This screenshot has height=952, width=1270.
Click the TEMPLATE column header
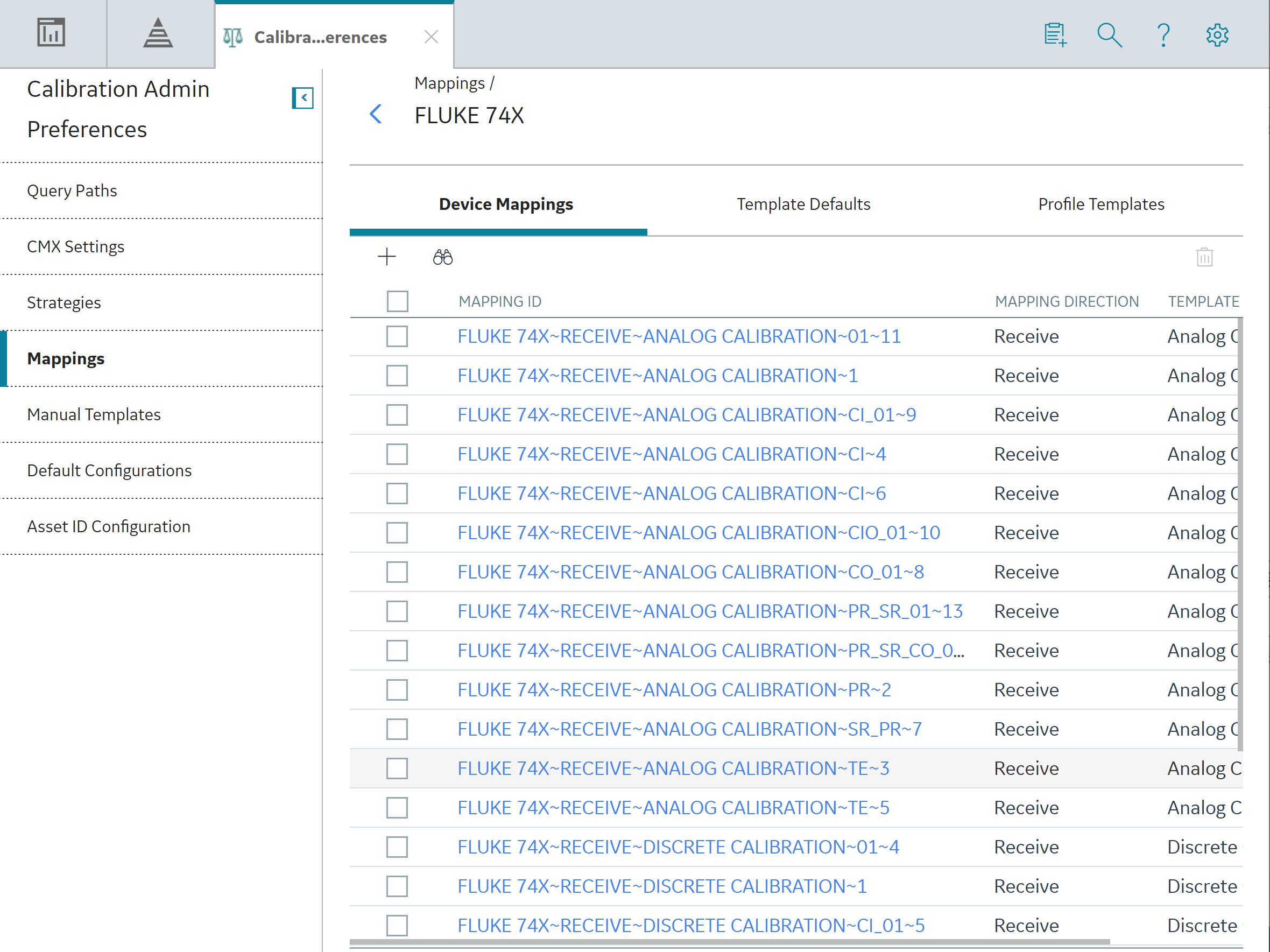(x=1203, y=301)
